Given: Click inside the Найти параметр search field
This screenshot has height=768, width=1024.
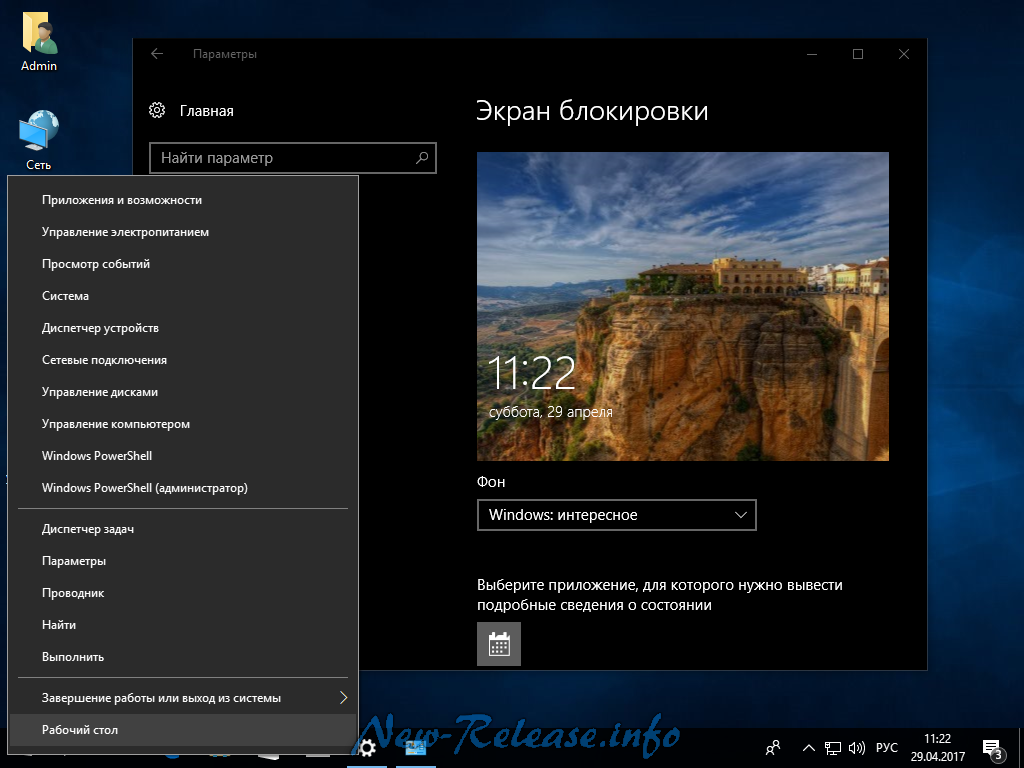Looking at the screenshot, I should click(293, 157).
